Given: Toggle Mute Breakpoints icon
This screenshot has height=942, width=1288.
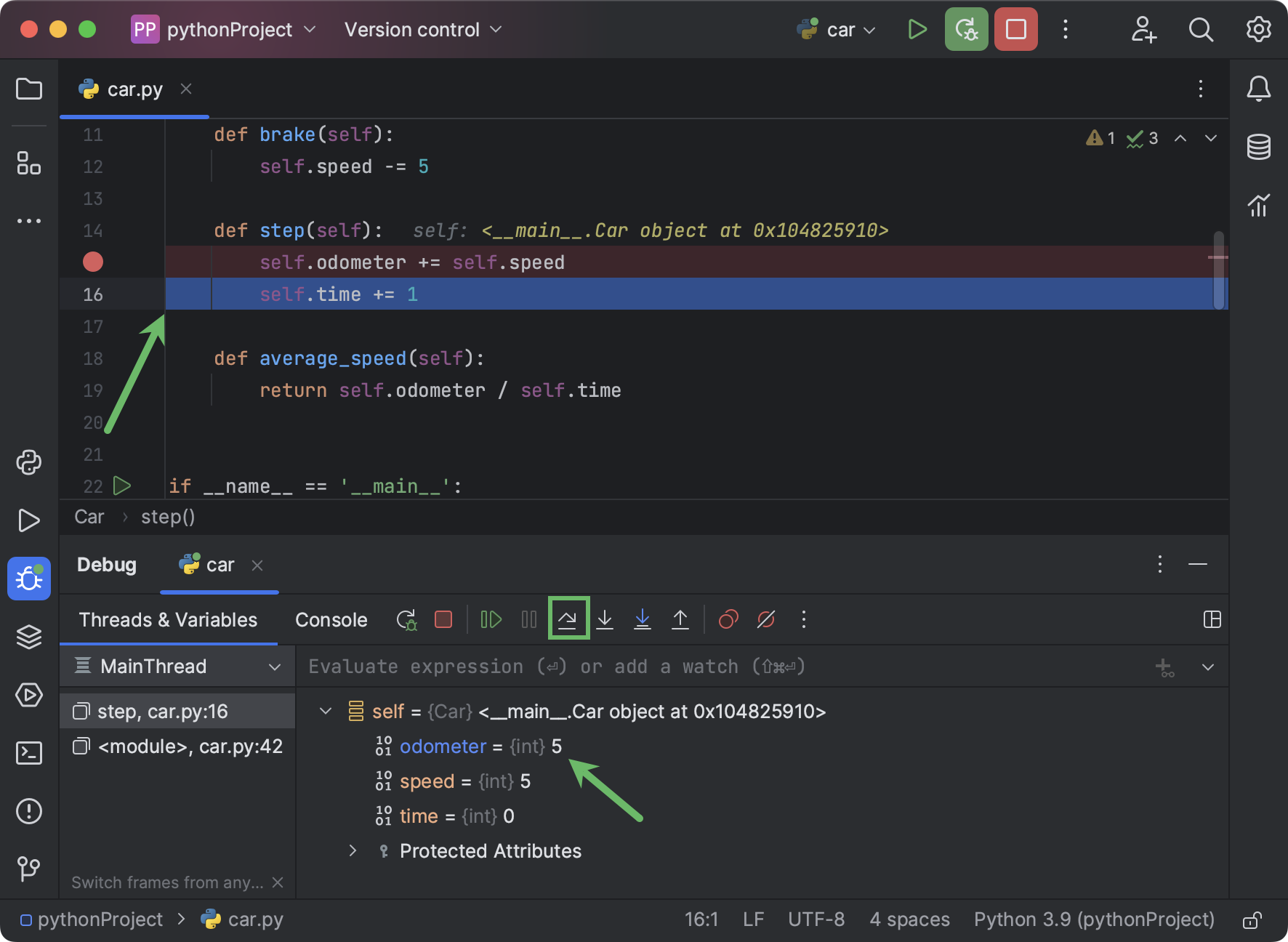Looking at the screenshot, I should click(766, 620).
